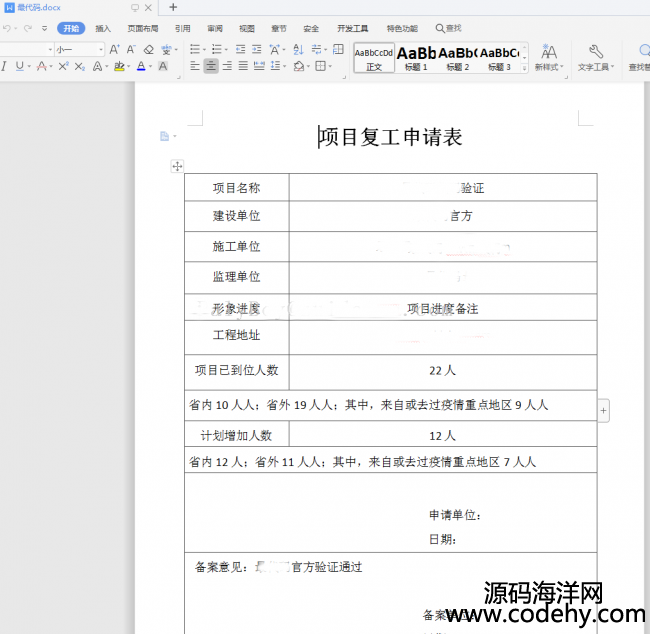Decrease font size with A- icon
650x634 pixels.
131,49
